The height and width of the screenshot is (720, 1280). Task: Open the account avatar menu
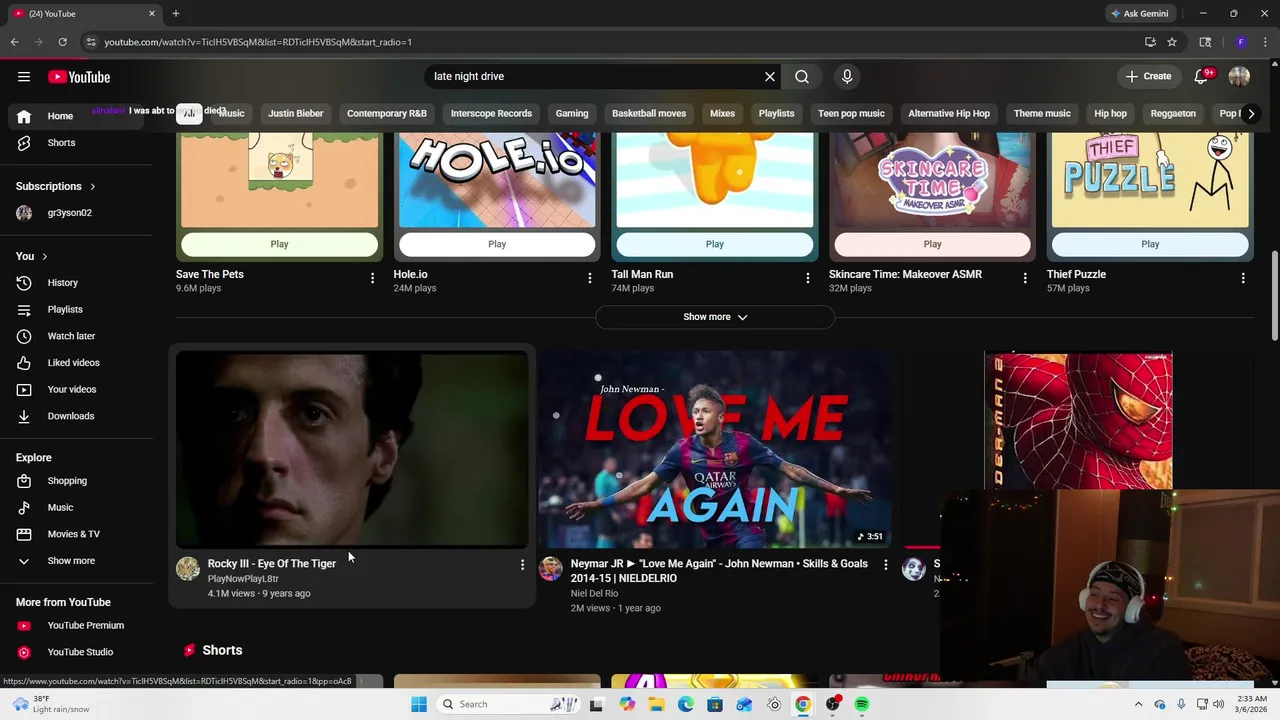coord(1239,76)
